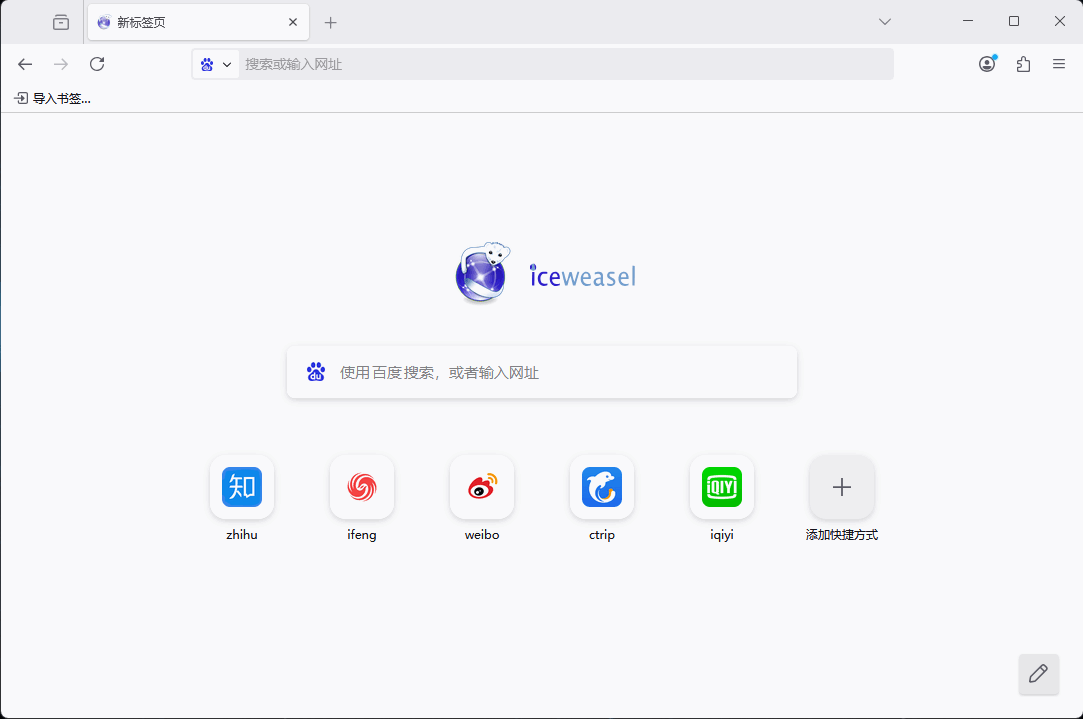The image size is (1083, 719).
Task: Open the account profile icon
Action: (987, 64)
